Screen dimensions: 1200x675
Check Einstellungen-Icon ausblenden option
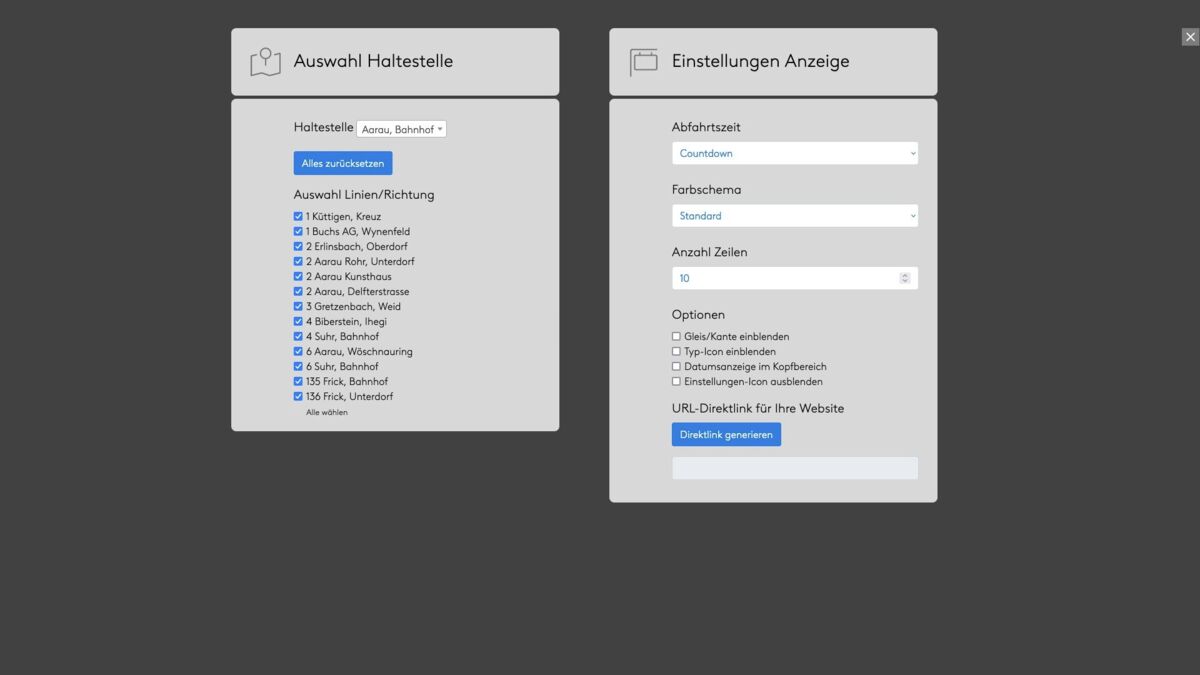coord(676,382)
